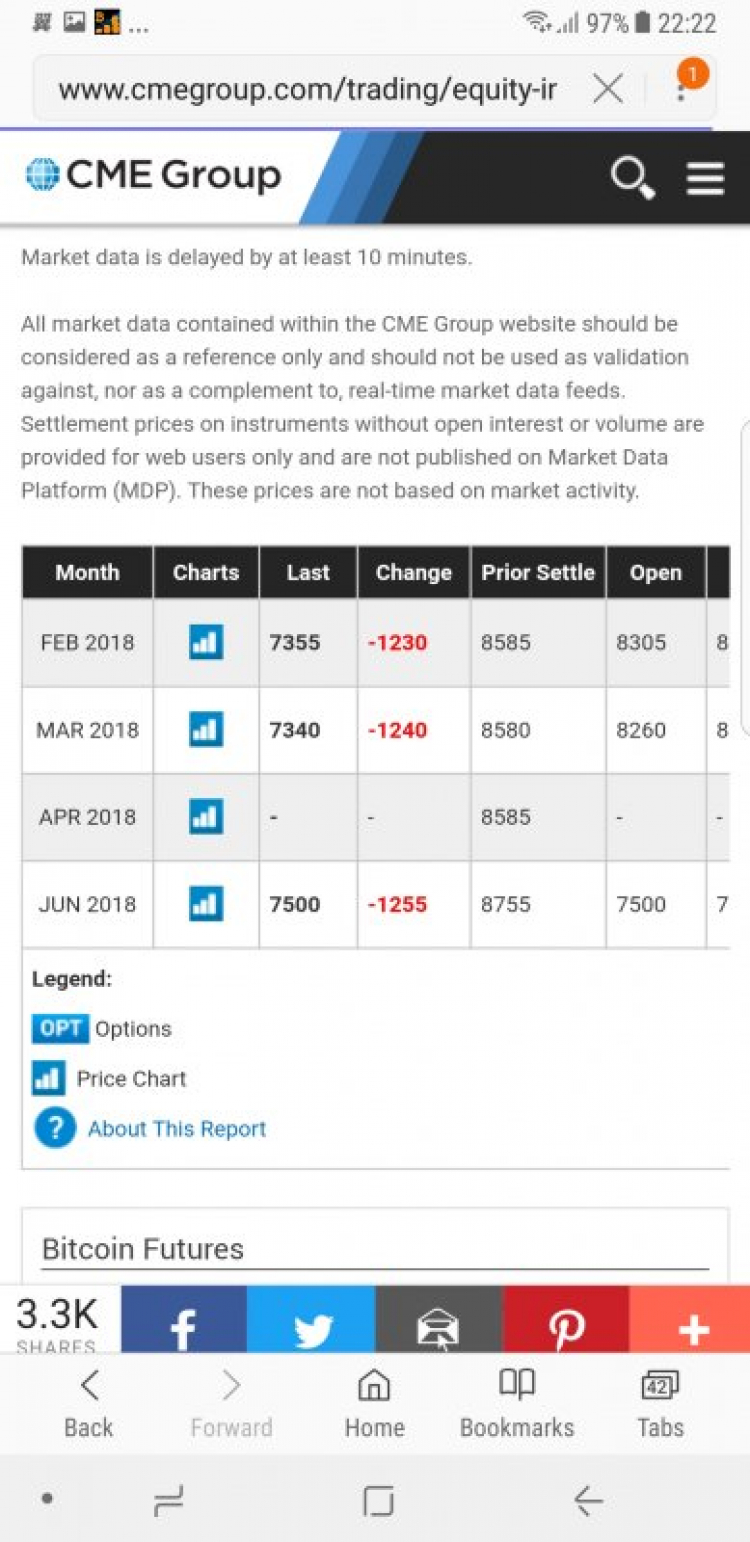View price chart for MAR 2018
Image resolution: width=750 pixels, height=1542 pixels.
206,730
